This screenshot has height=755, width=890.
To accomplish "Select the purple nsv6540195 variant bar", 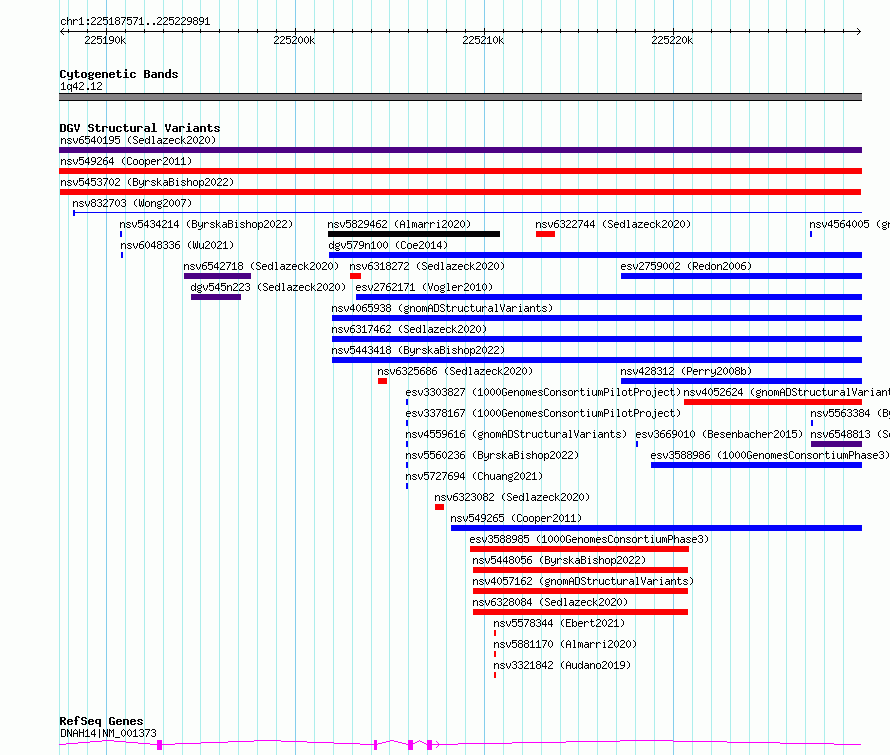I will pyautogui.click(x=460, y=150).
